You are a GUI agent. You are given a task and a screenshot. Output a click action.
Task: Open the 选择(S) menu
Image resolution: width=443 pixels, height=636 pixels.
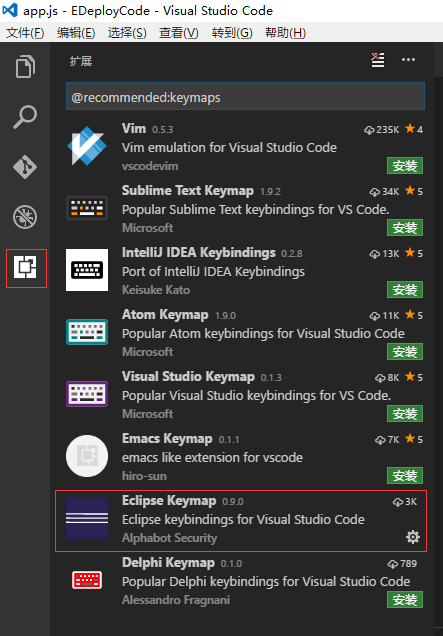coord(127,33)
